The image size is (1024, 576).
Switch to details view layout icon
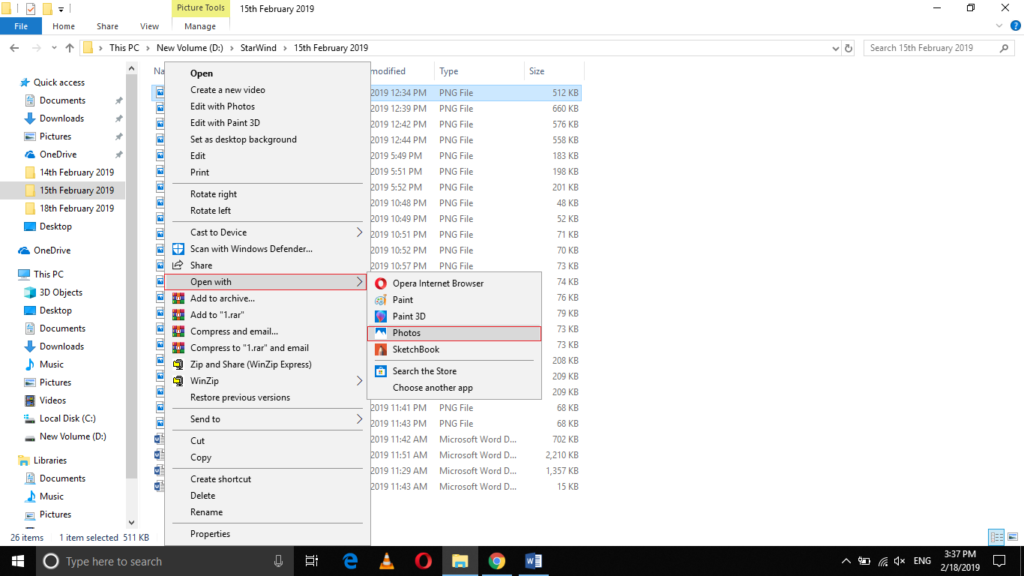click(996, 537)
